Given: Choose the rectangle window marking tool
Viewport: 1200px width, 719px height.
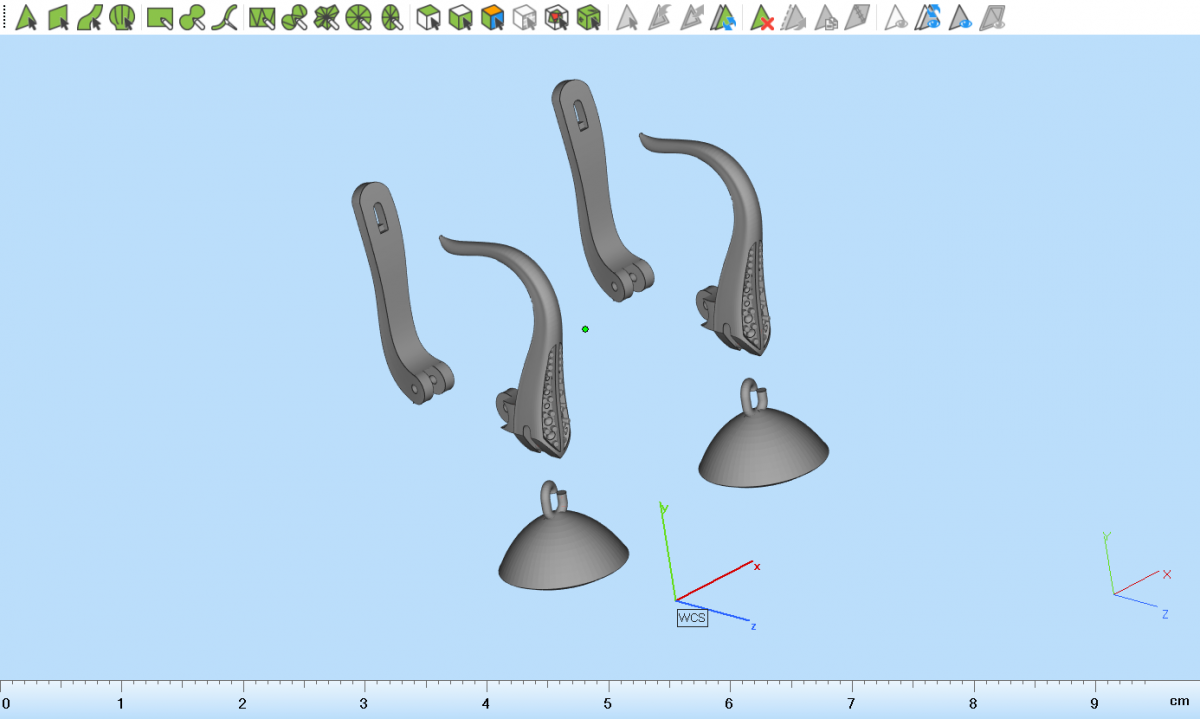Looking at the screenshot, I should pyautogui.click(x=160, y=17).
